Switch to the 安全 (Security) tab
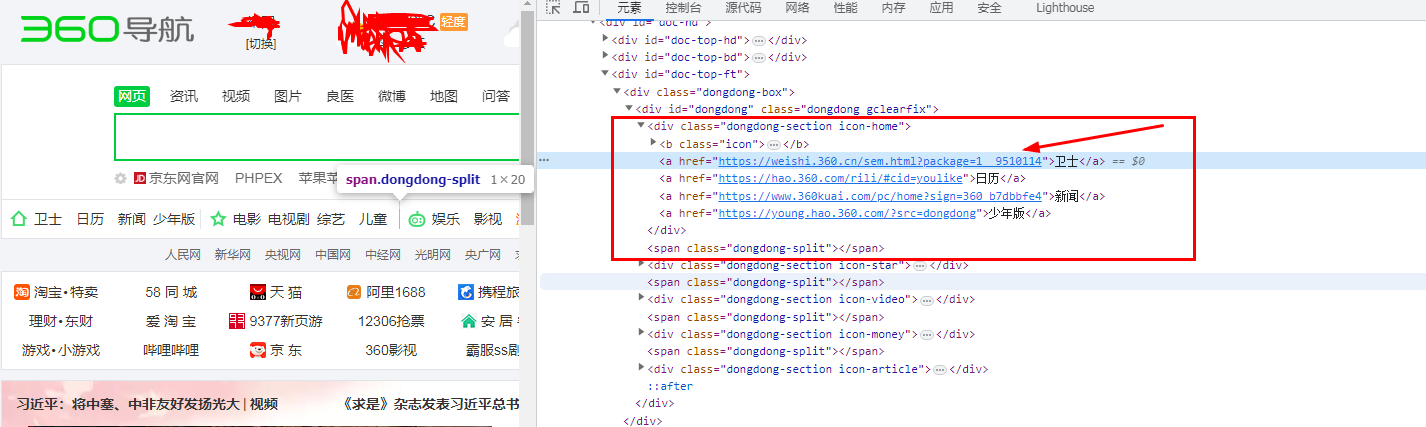This screenshot has width=1426, height=427. [989, 8]
